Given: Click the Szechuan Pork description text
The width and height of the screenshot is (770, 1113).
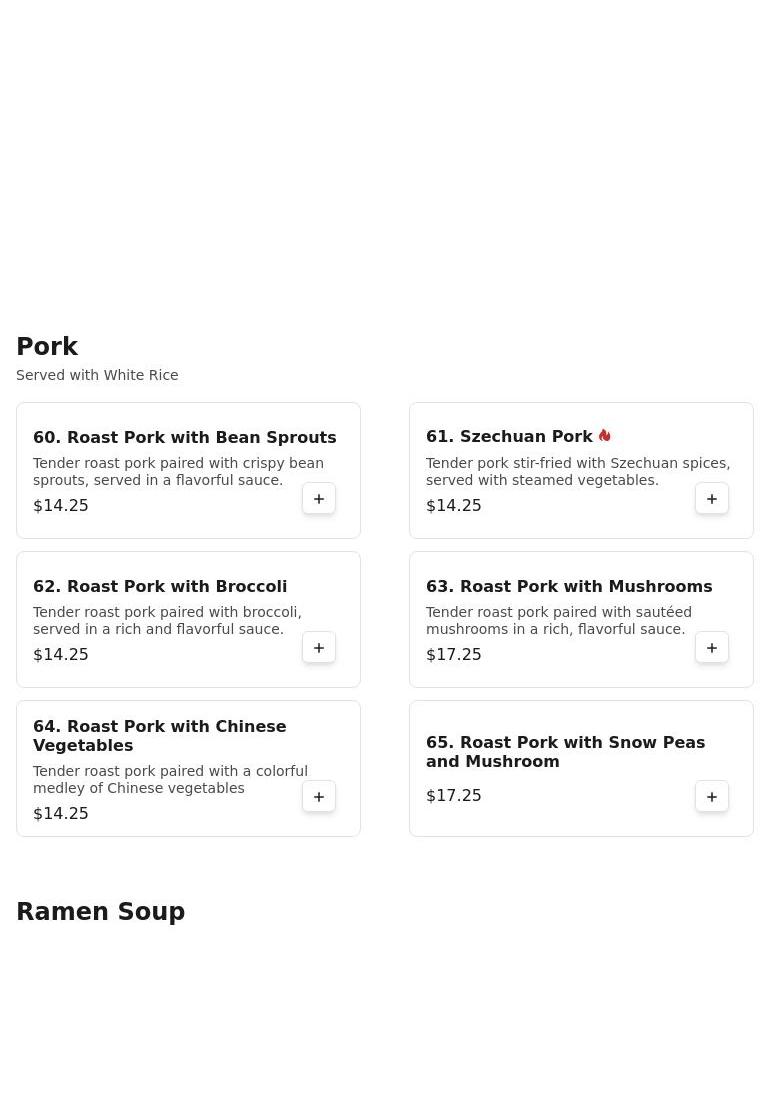Looking at the screenshot, I should 578,472.
